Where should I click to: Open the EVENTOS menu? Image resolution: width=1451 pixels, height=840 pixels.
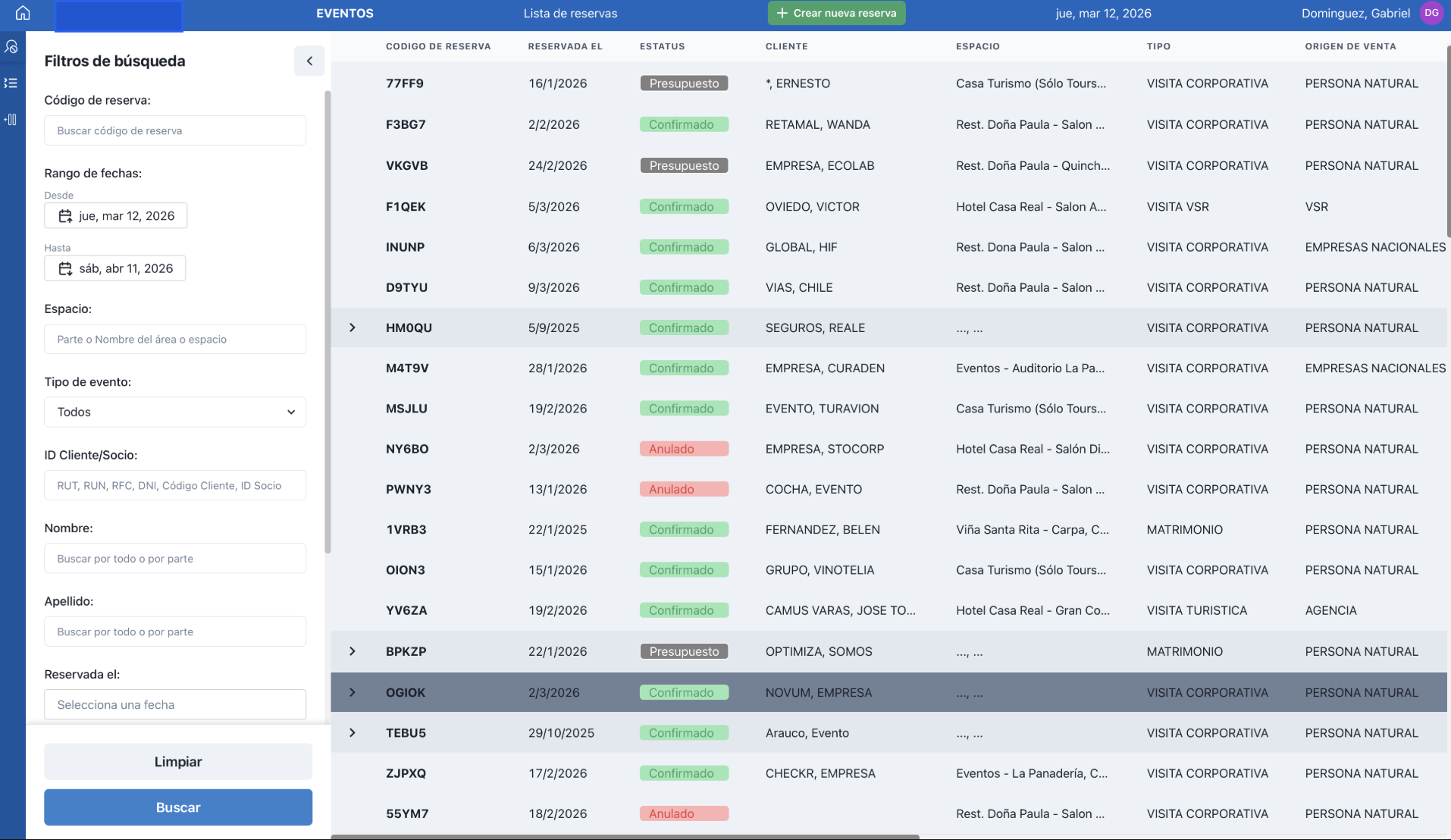tap(345, 13)
